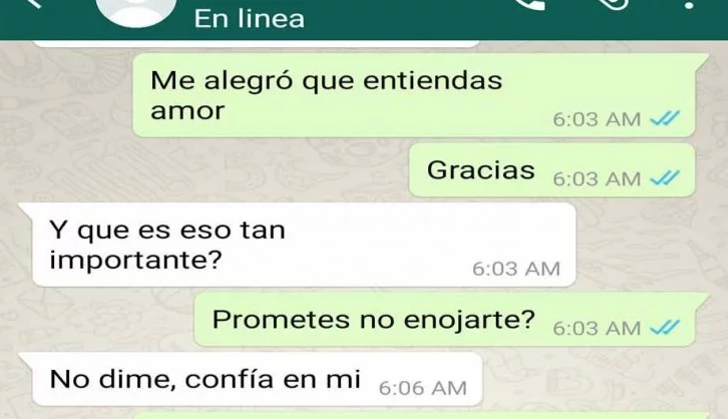728x419 pixels.
Task: Open the three-dot overflow menu
Action: point(690,5)
